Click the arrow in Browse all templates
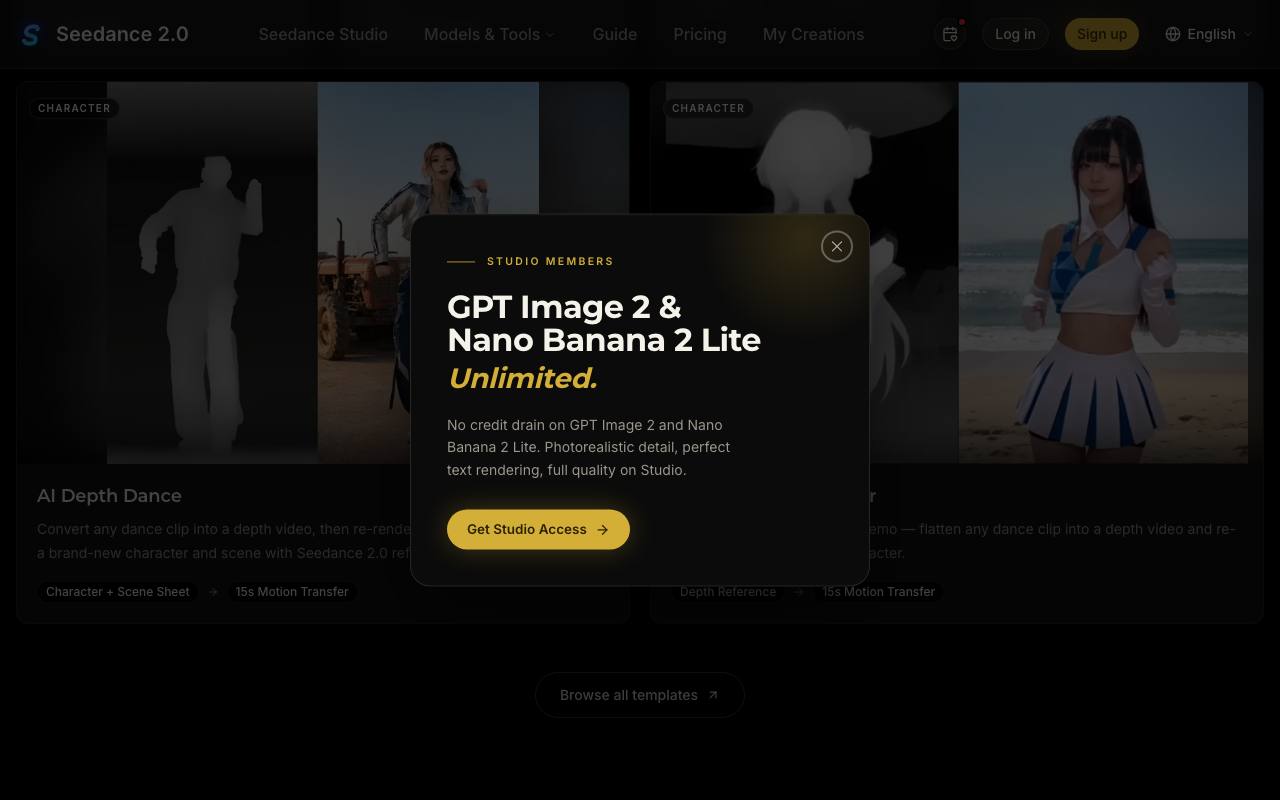 coord(713,695)
